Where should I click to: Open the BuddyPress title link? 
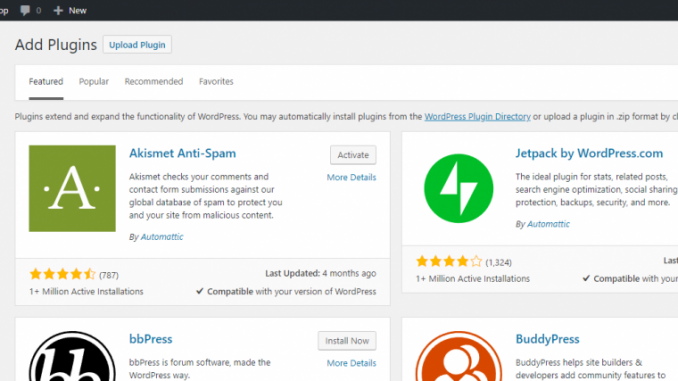click(547, 339)
